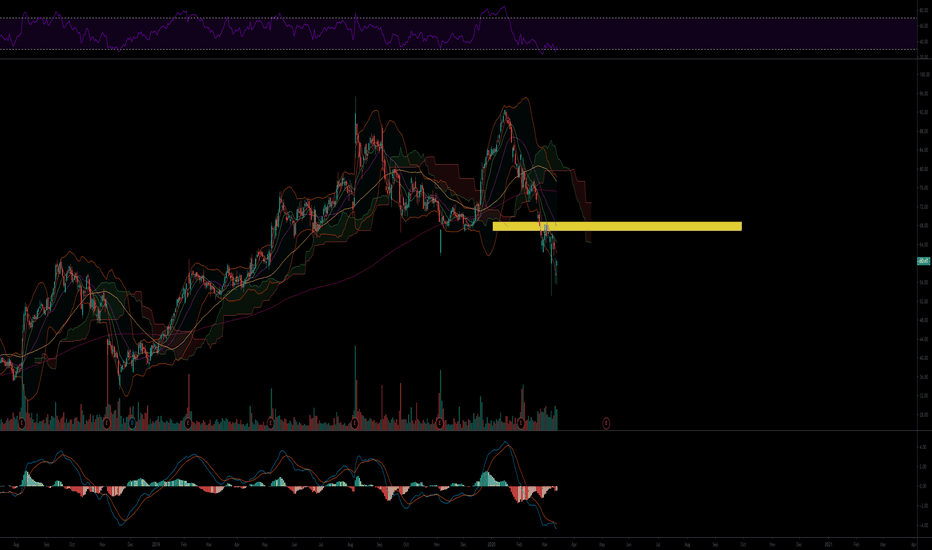Open the August 2019 earnings marker

[355, 423]
